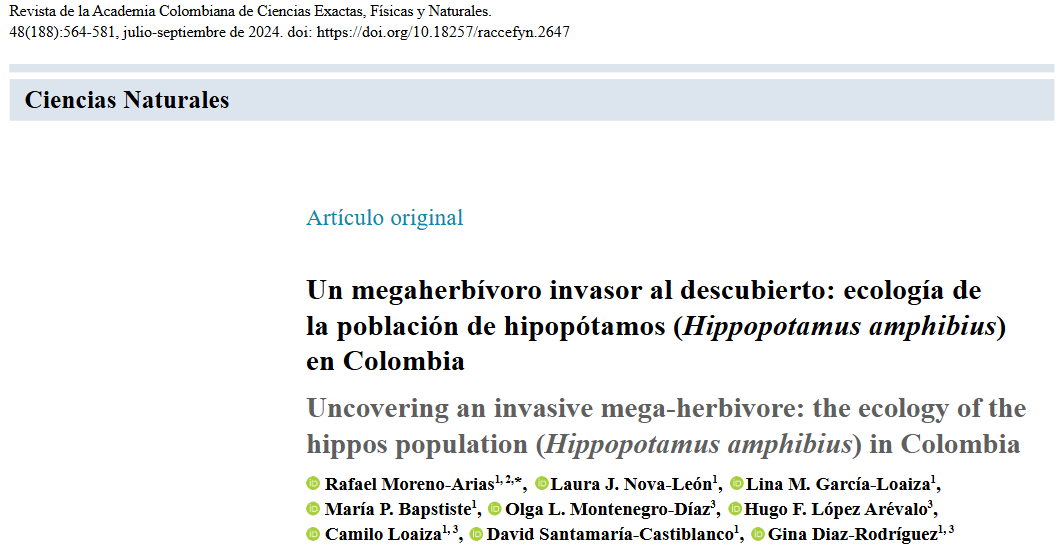This screenshot has height=551, width=1064.
Task: Click author name Lina M. García-Loaiza
Action: point(838,484)
